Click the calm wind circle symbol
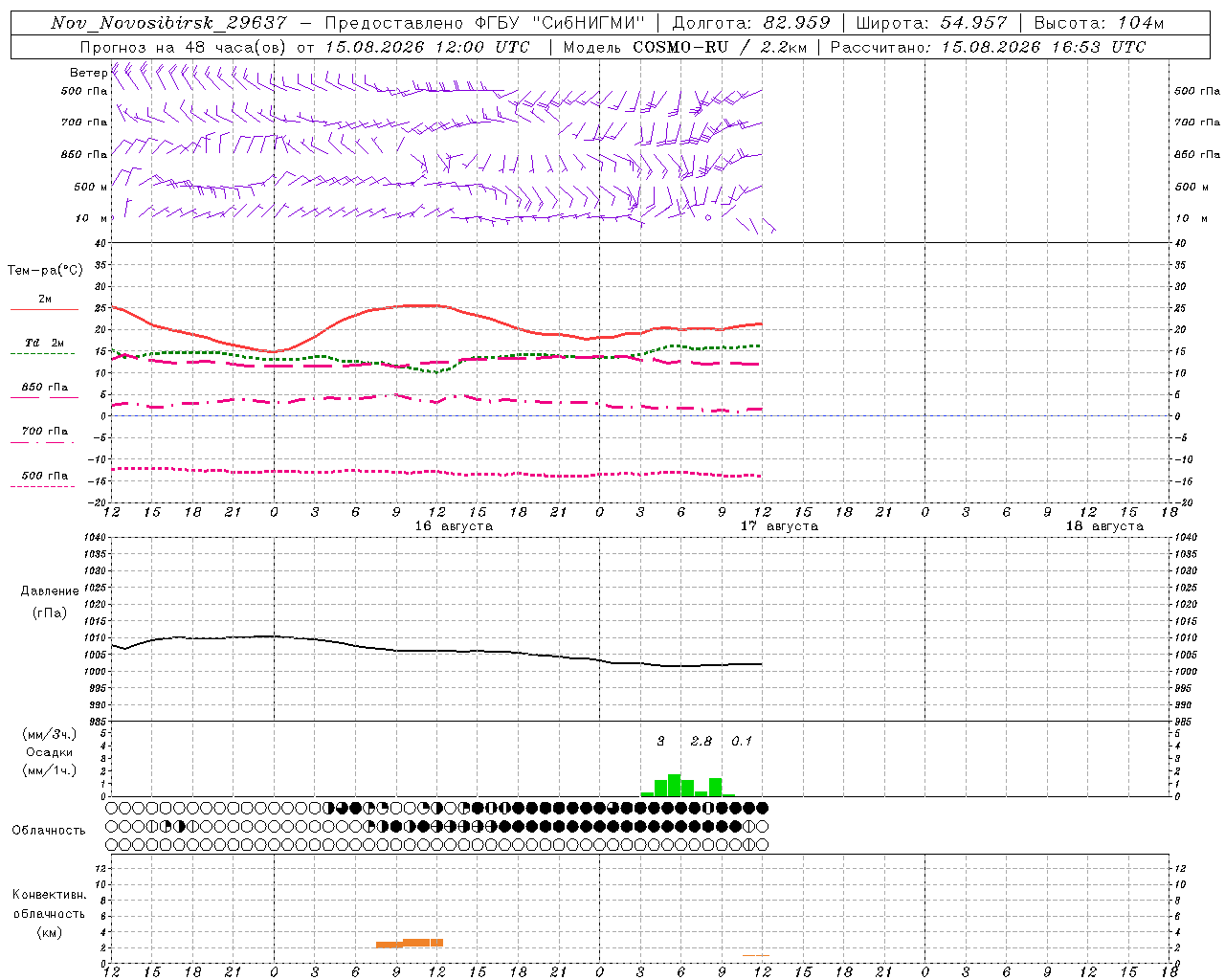Image resolution: width=1225 pixels, height=980 pixels. pyautogui.click(x=708, y=218)
